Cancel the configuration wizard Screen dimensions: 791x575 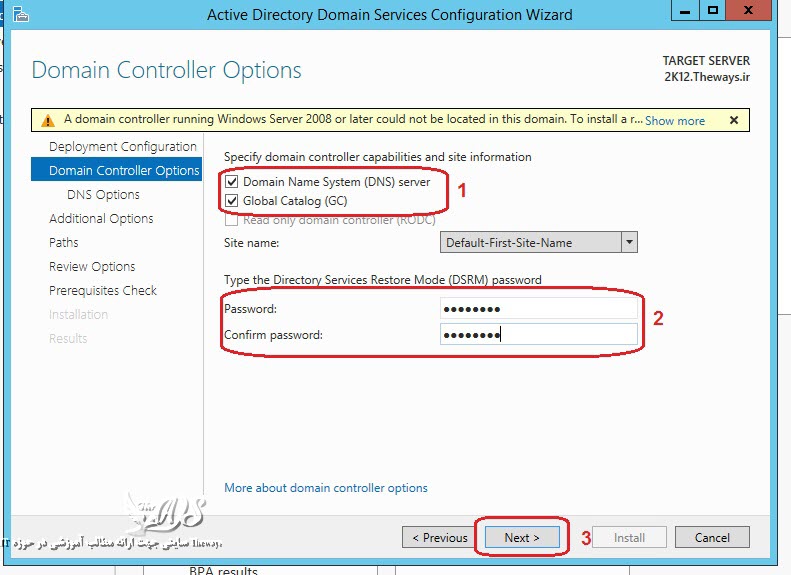coord(712,538)
